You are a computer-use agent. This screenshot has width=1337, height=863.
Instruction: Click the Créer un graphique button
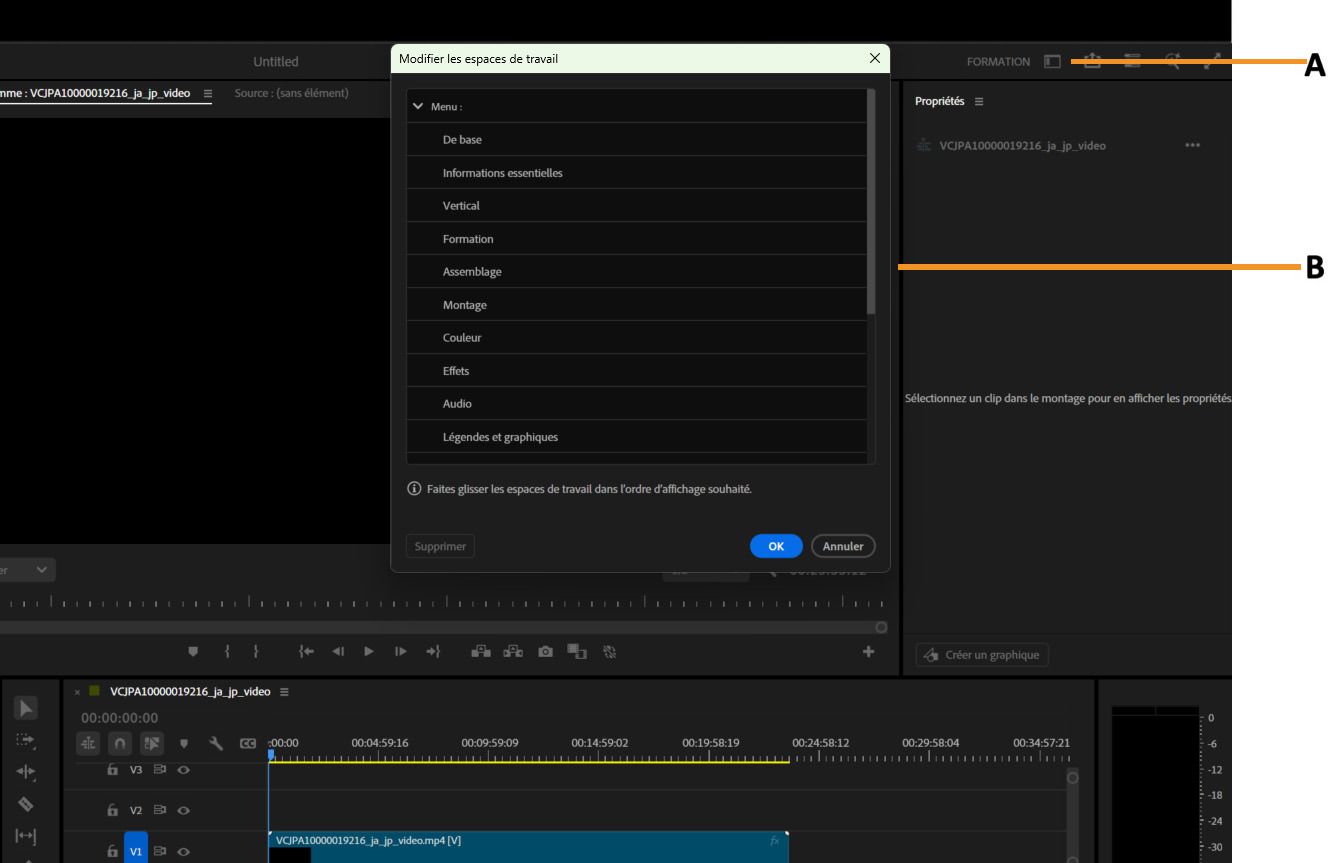point(982,655)
